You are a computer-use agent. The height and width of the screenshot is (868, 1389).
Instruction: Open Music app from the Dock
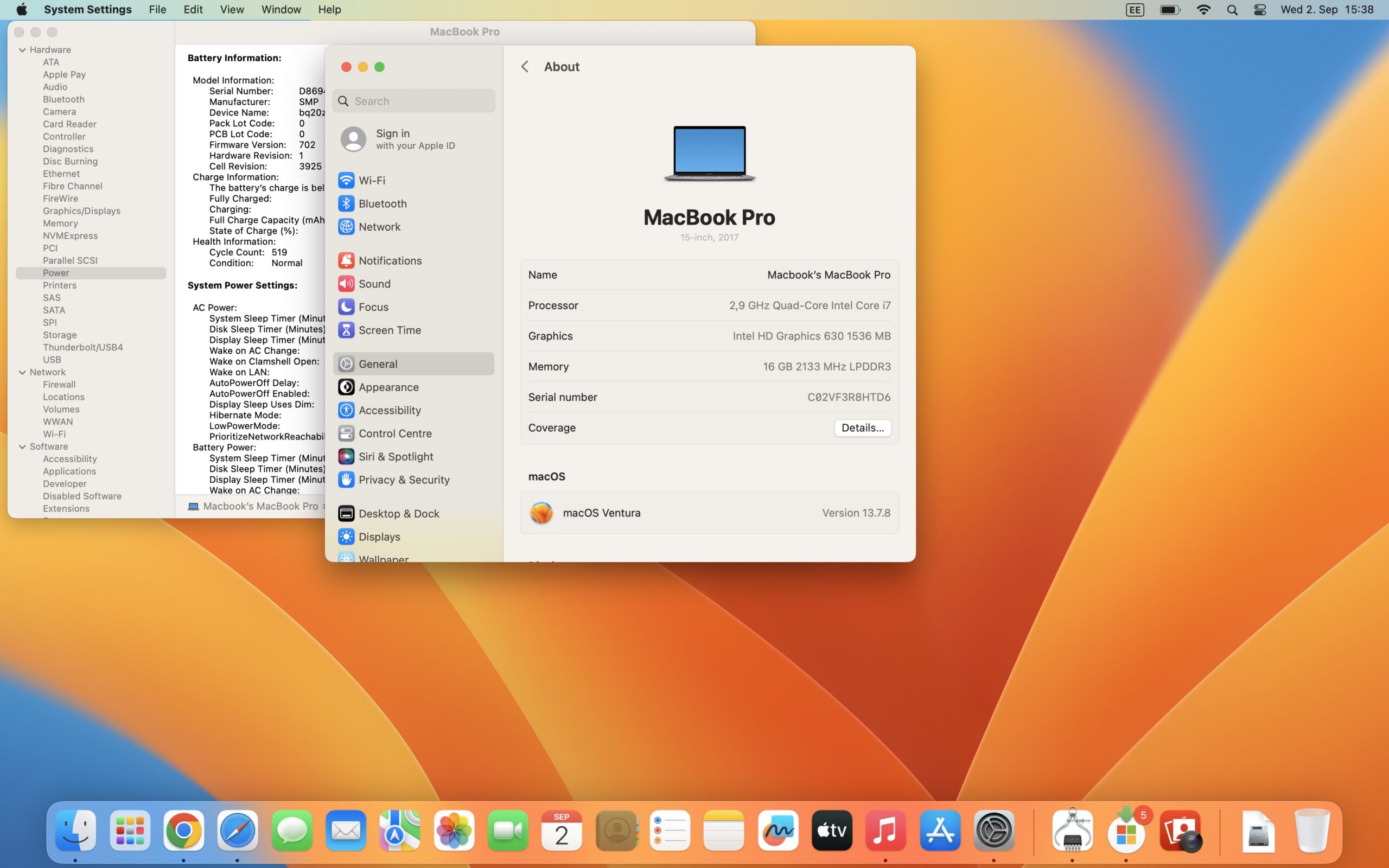885,830
